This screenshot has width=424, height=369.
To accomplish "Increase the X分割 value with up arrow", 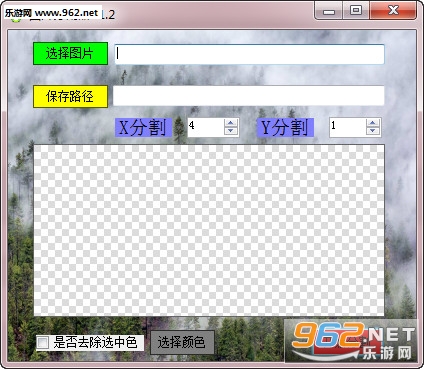I will 231,123.
